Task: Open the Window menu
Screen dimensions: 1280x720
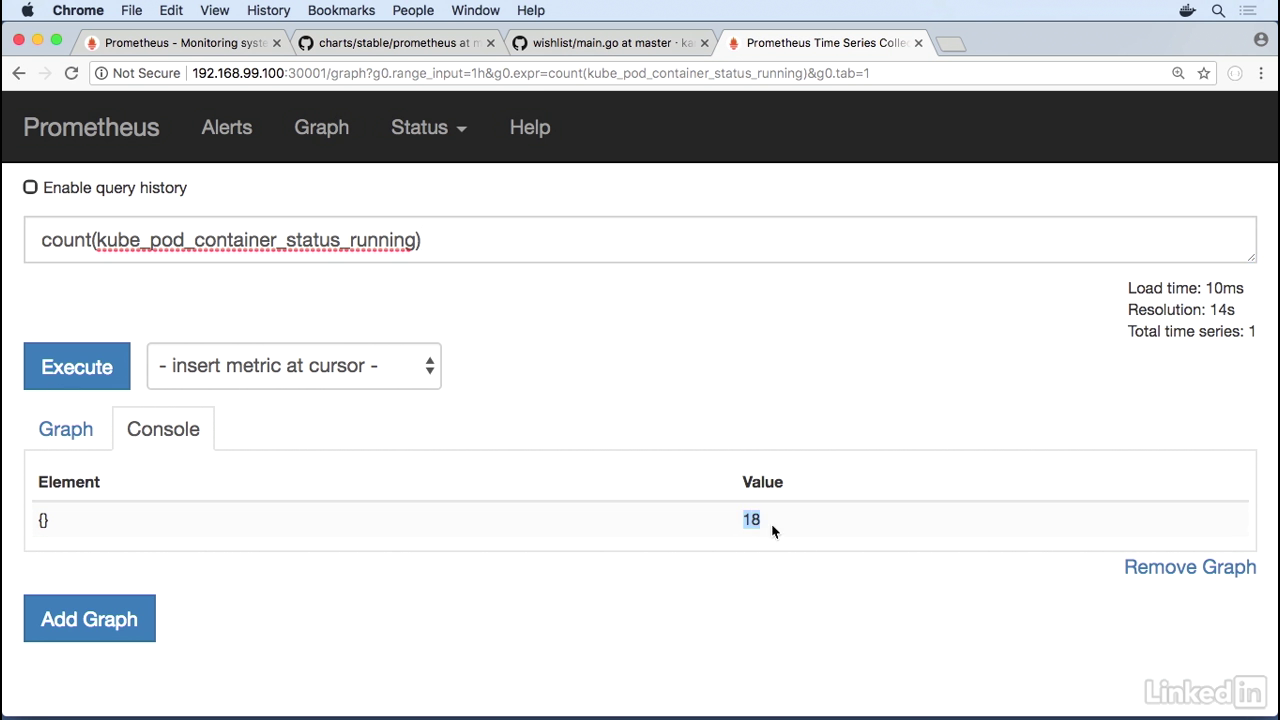Action: point(475,10)
